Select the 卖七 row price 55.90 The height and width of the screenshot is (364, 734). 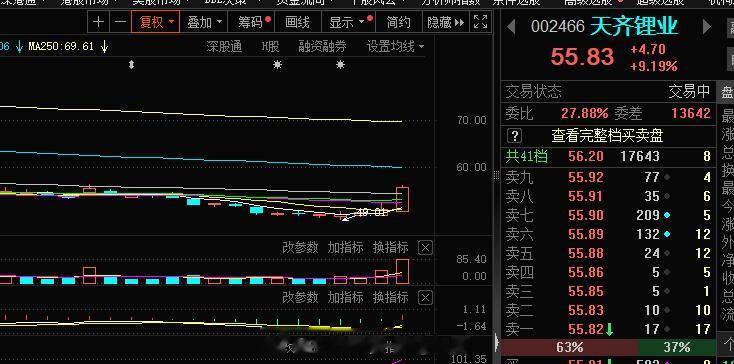pyautogui.click(x=586, y=215)
